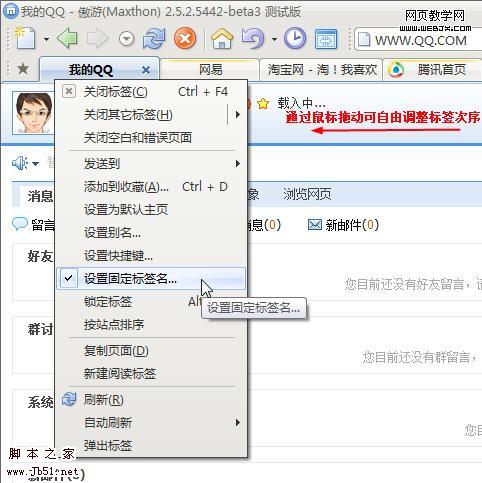Close the 我的QQ tab

(x=146, y=70)
